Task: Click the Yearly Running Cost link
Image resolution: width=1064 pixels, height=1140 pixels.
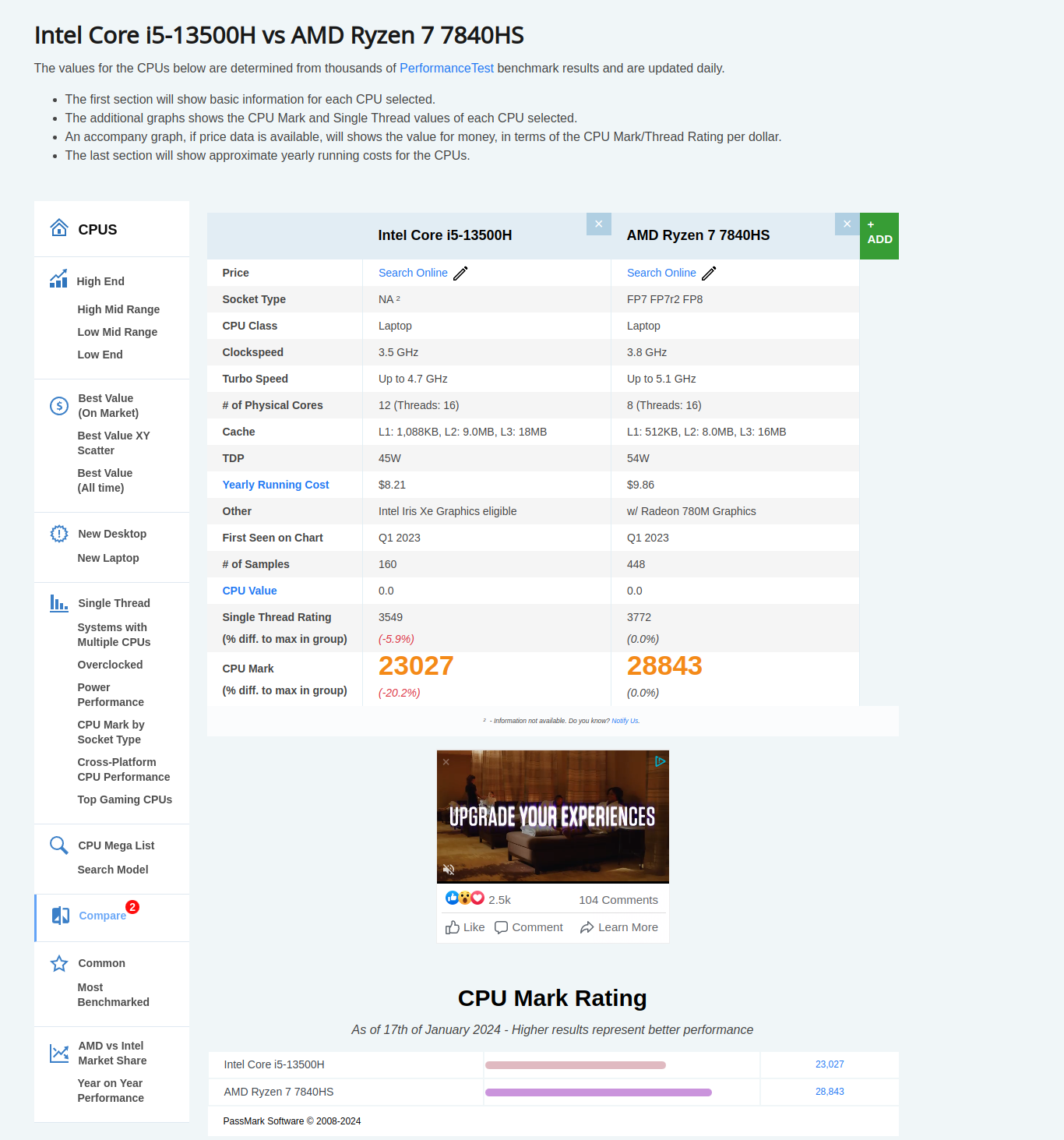Action: (x=276, y=485)
